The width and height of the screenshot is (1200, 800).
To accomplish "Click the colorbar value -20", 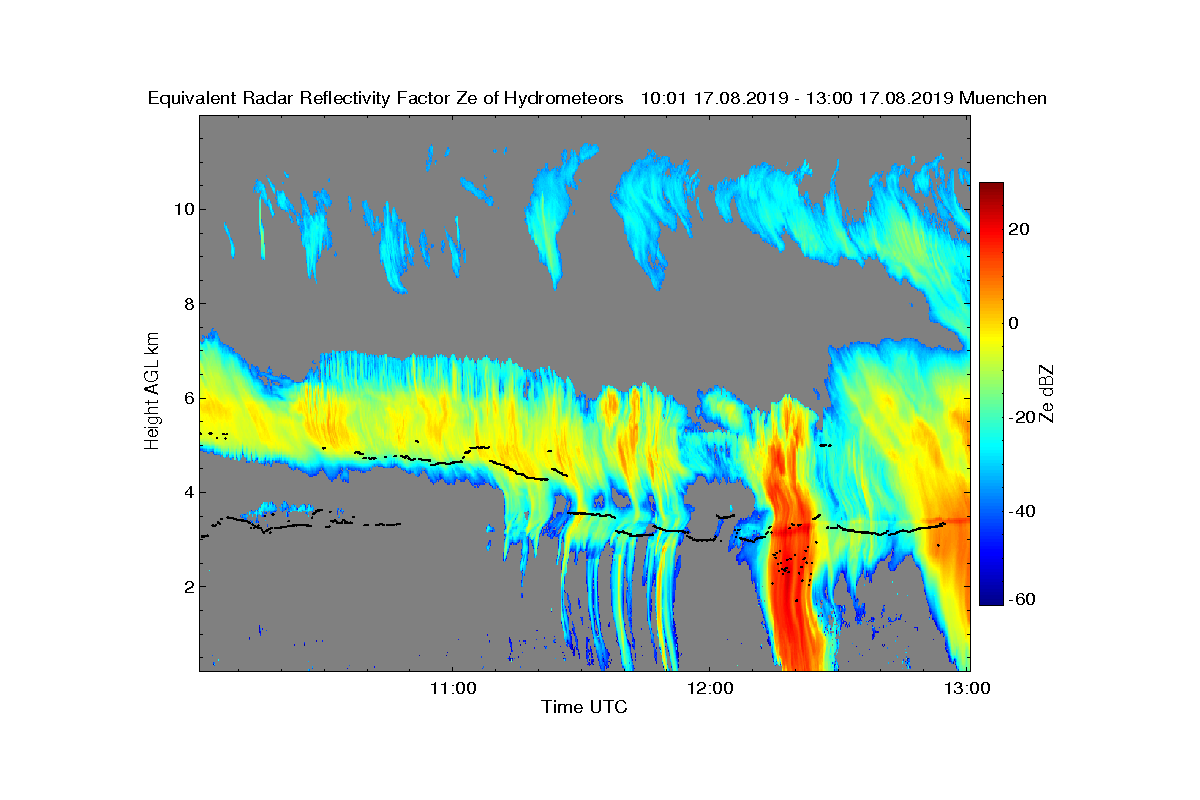I will pos(1022,417).
